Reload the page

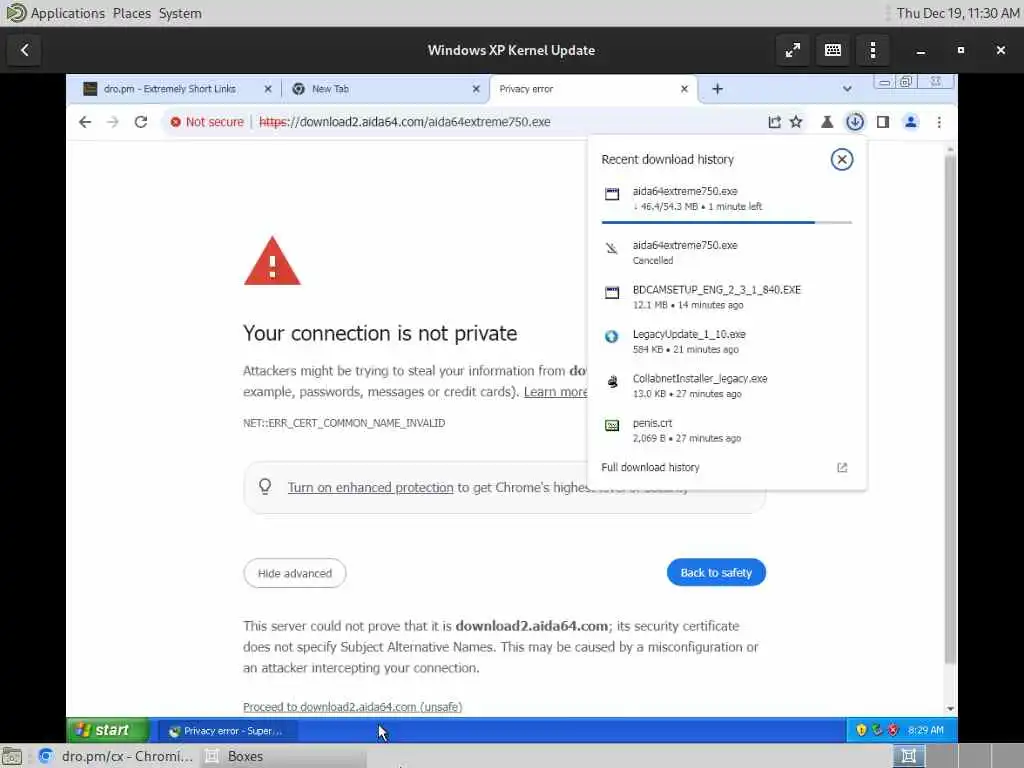(140, 122)
